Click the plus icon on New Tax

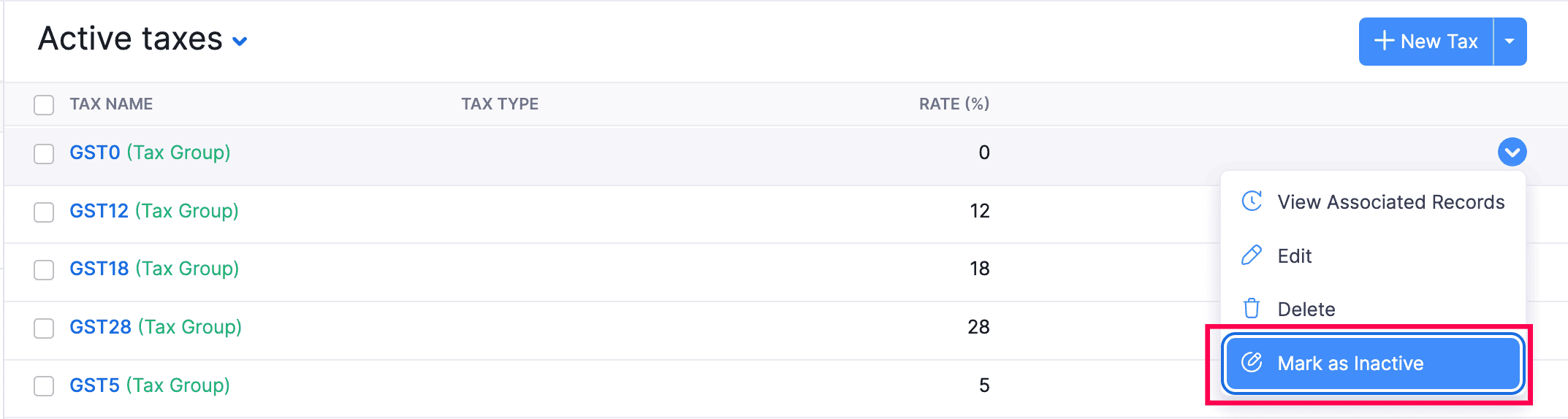tap(1384, 41)
